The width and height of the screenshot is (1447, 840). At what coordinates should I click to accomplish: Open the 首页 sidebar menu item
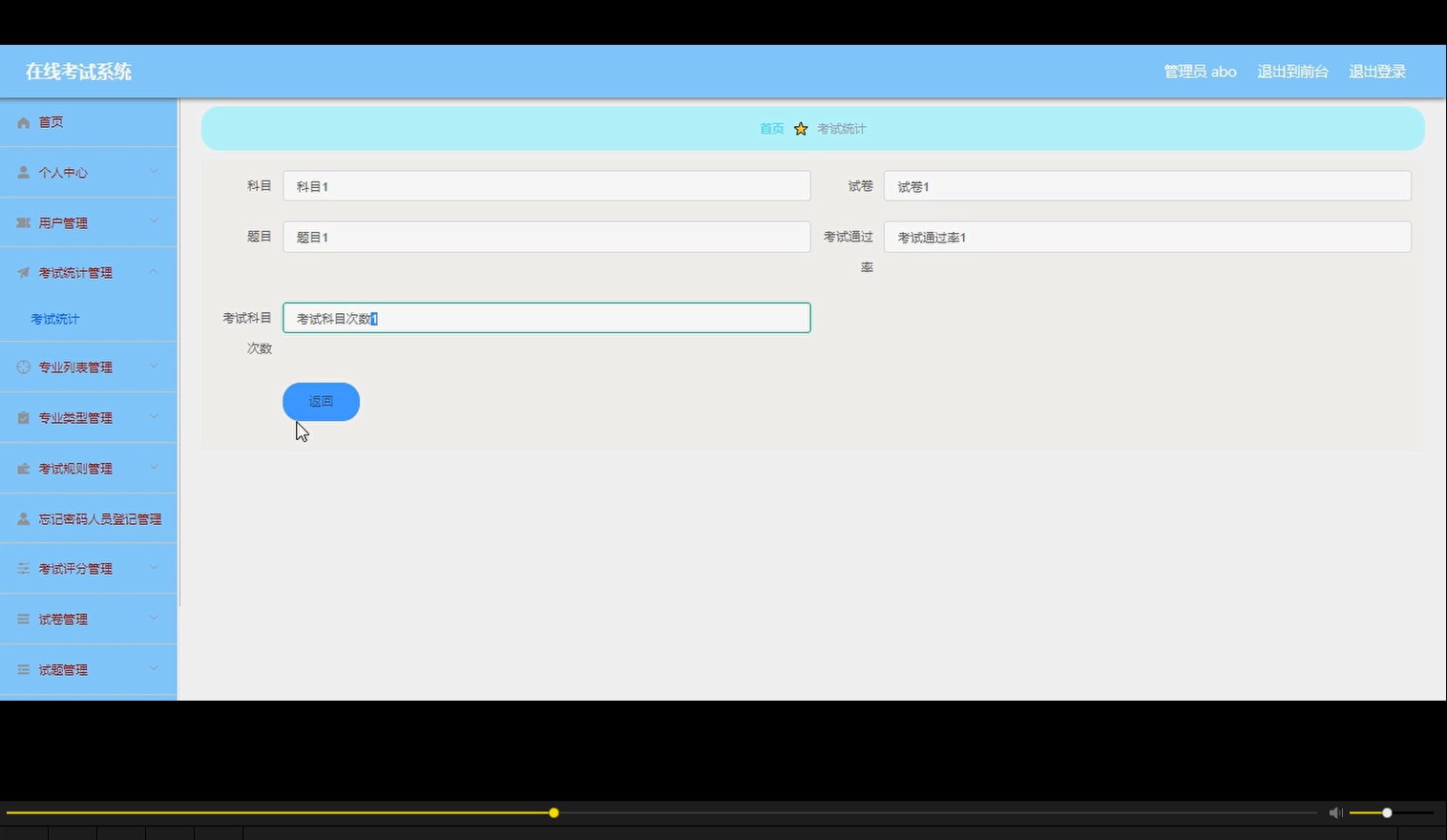(x=89, y=122)
